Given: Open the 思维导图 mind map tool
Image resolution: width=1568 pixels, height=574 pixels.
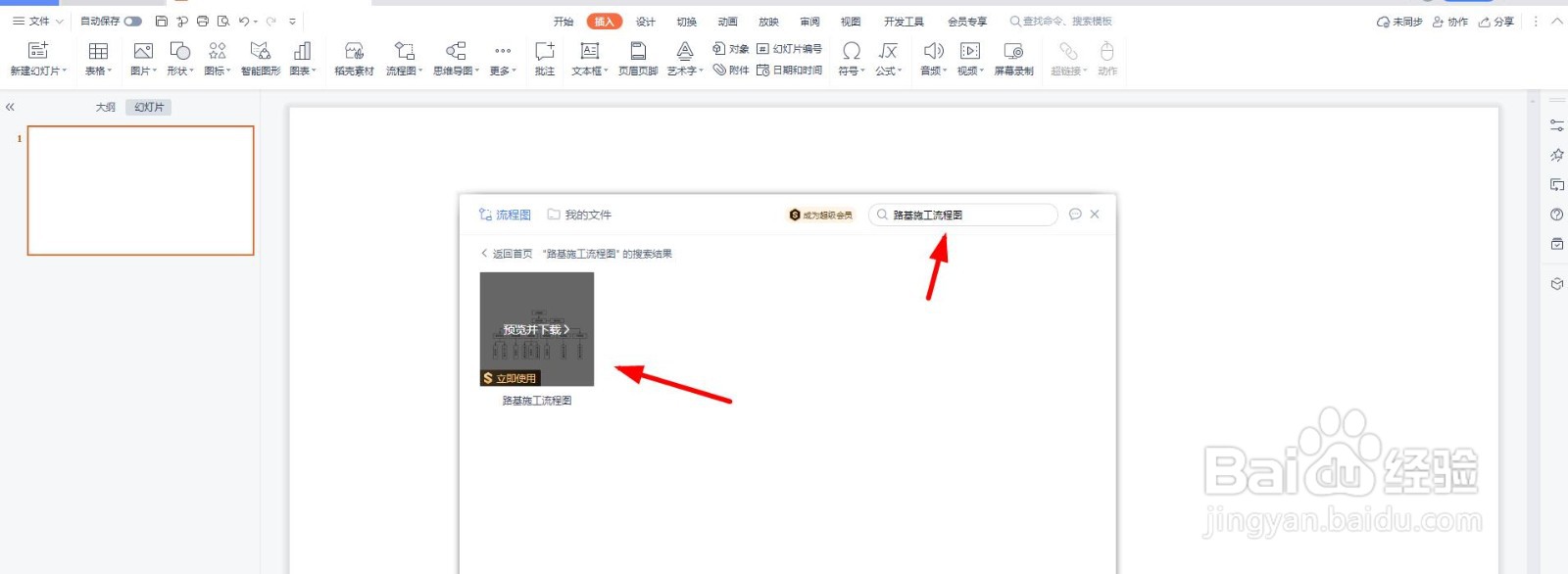Looking at the screenshot, I should [x=456, y=58].
